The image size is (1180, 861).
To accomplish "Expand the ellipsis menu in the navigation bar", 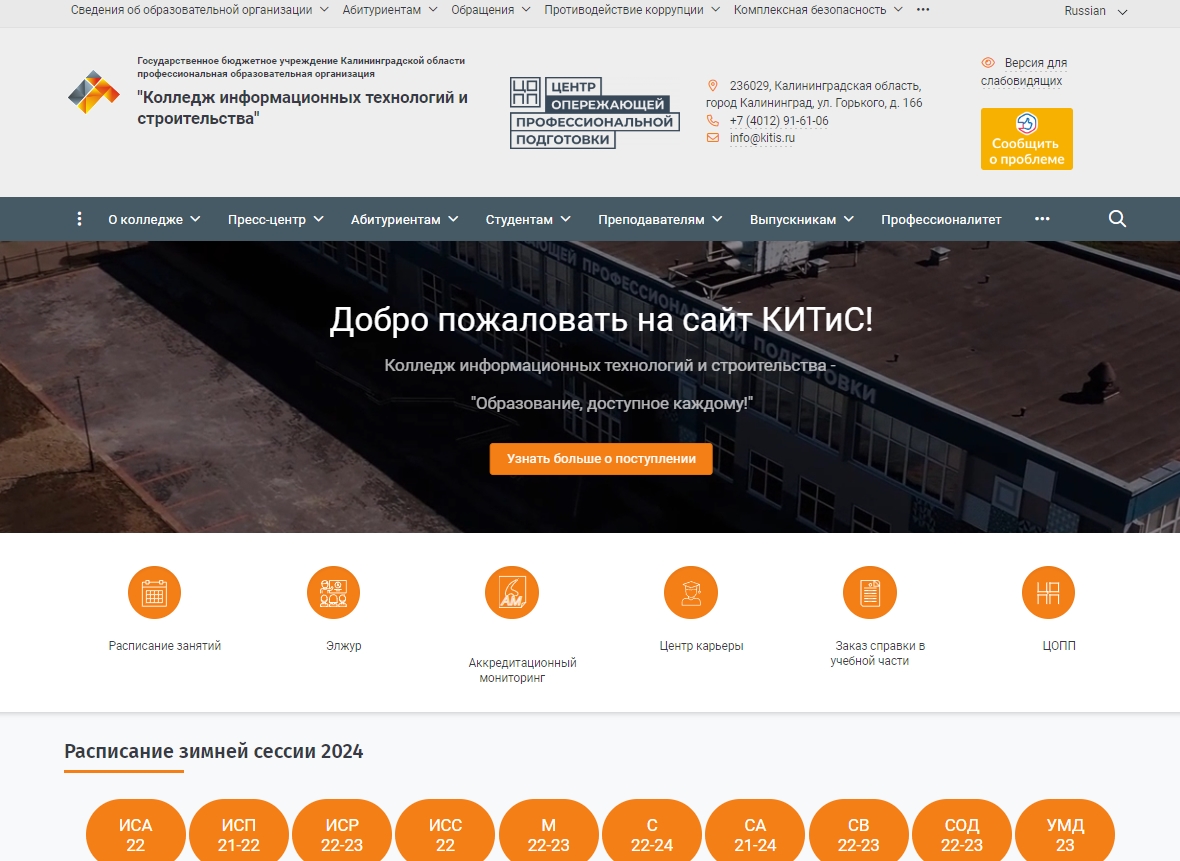I will [1042, 218].
